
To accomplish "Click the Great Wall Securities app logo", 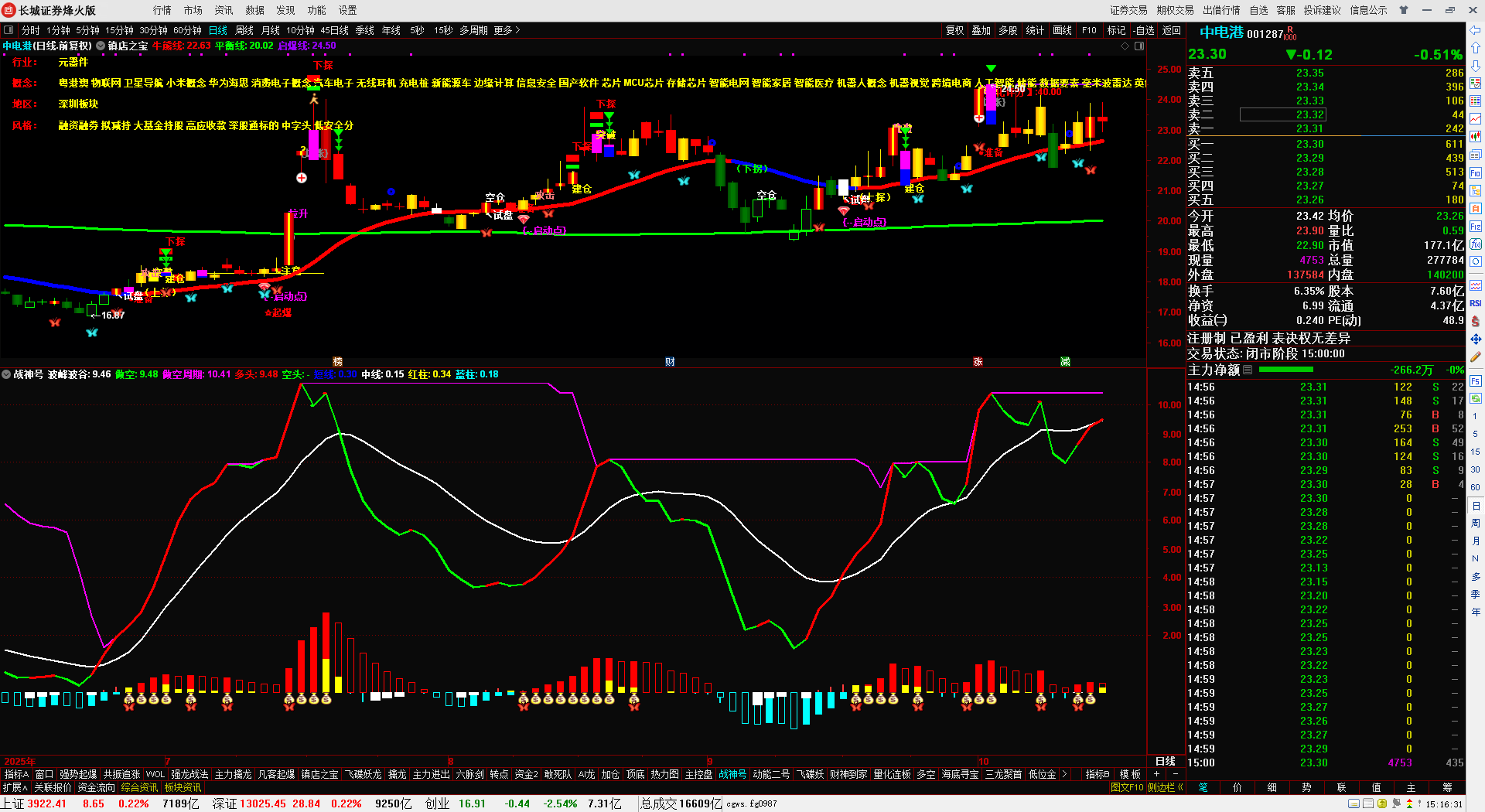I will pyautogui.click(x=9, y=10).
